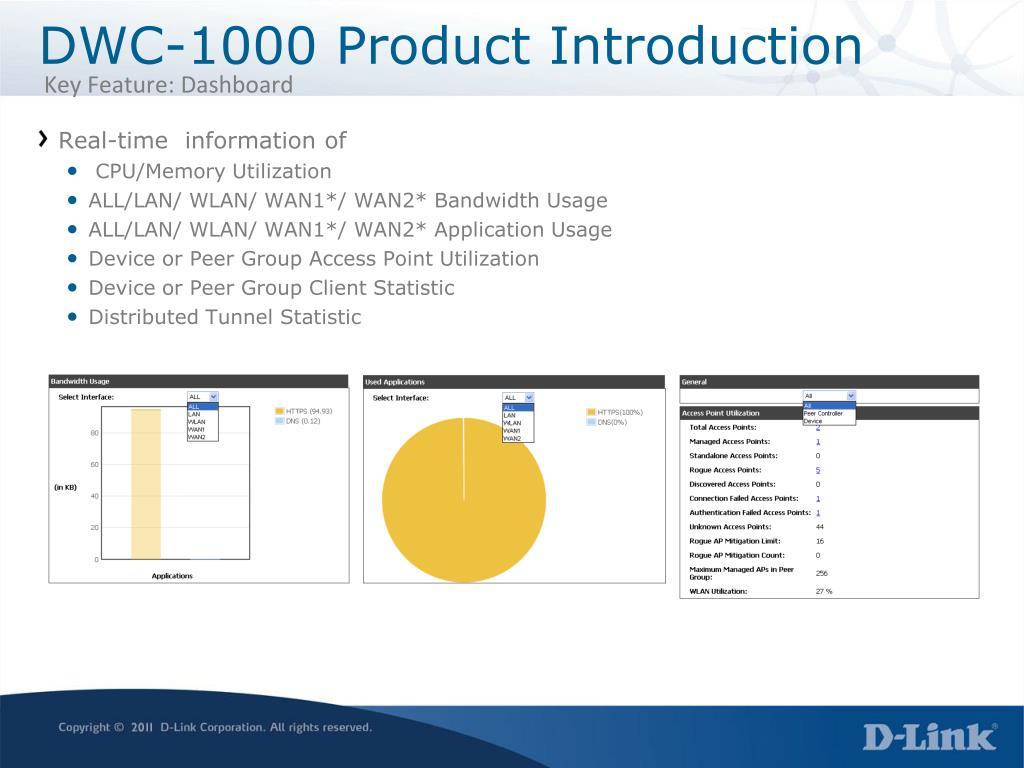Click the Rogue AP Mitigation Count label
Image resolution: width=1024 pixels, height=768 pixels.
(x=737, y=556)
